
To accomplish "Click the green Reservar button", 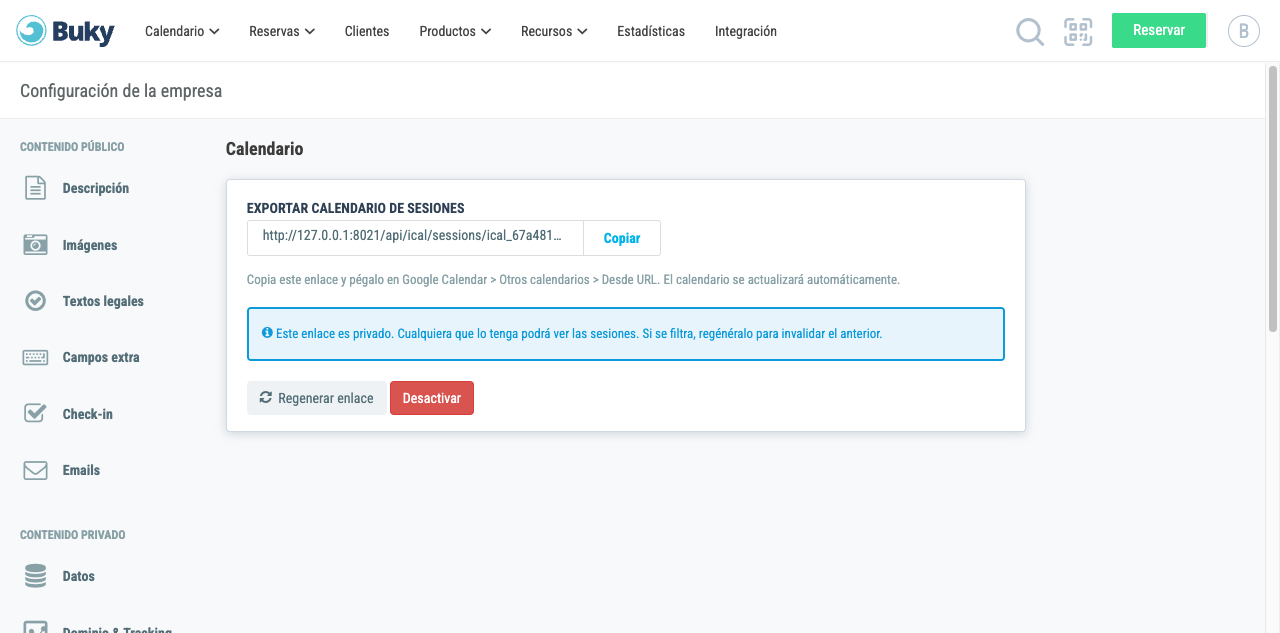I will click(1159, 30).
